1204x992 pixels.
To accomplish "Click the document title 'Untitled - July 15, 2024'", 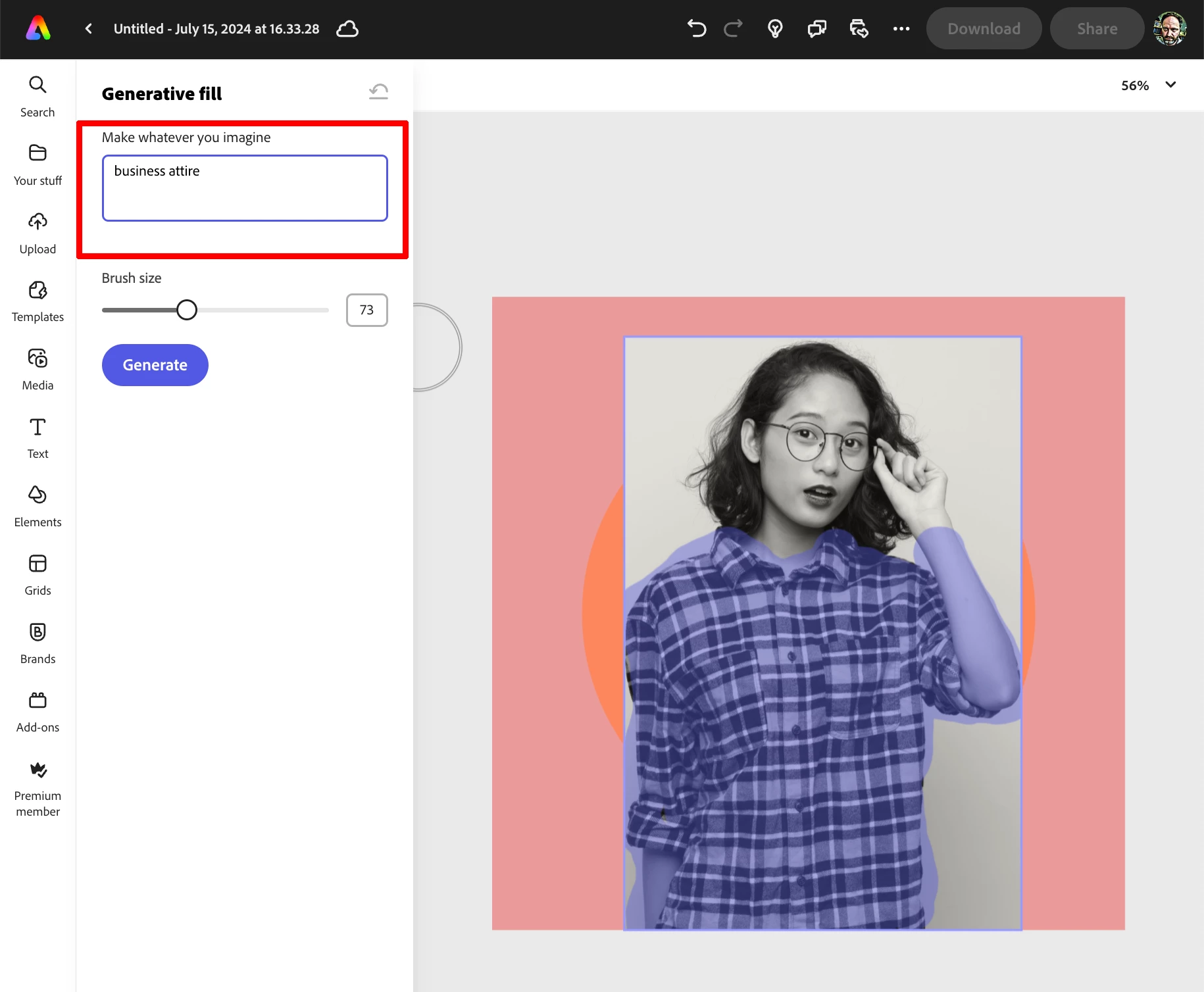I will click(216, 29).
